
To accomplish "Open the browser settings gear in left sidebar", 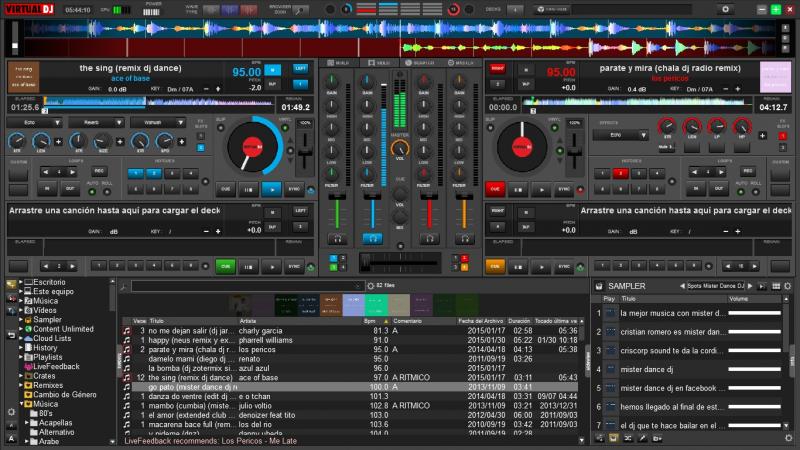I will tap(11, 412).
